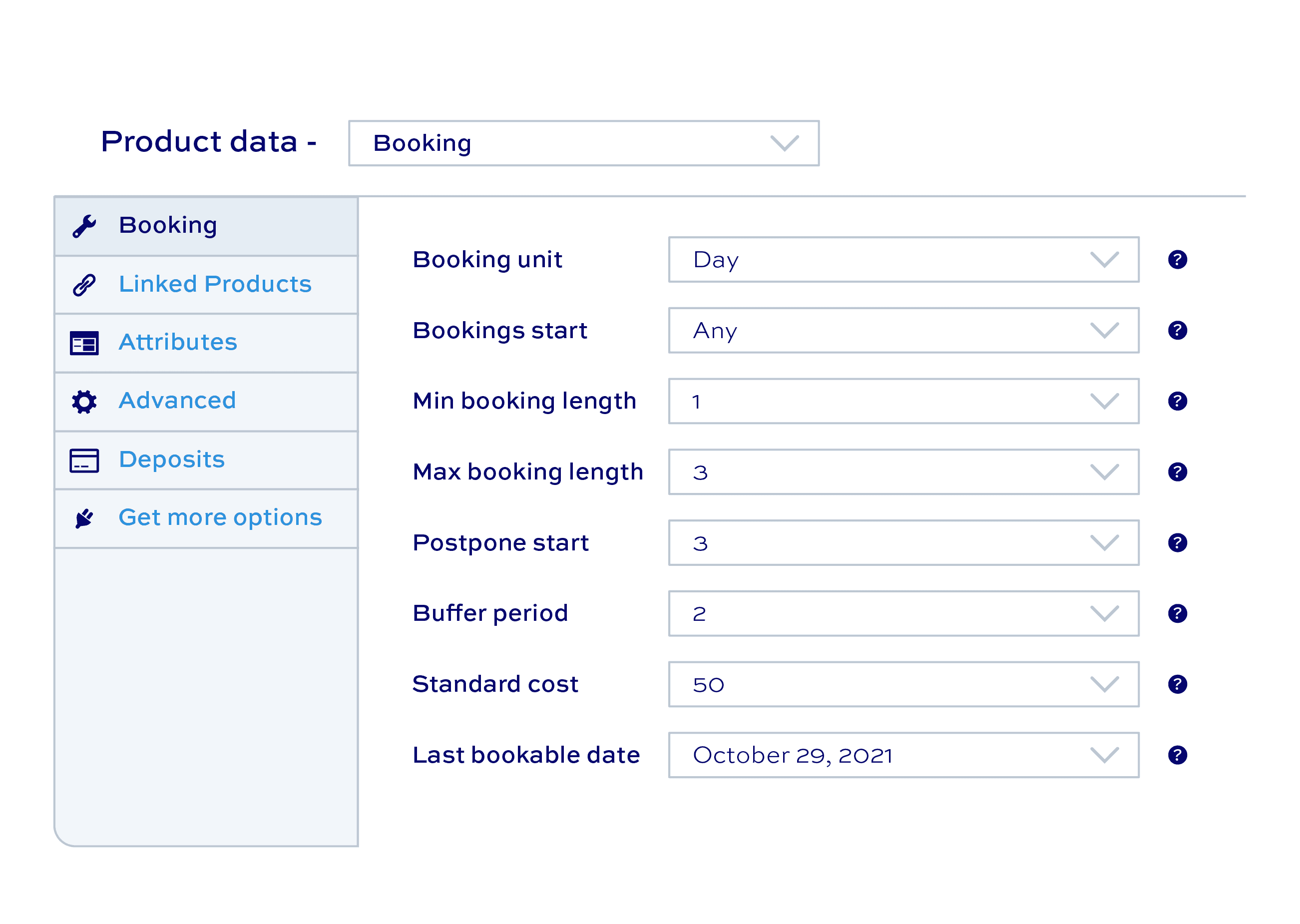
Task: Click the wrench icon beside Booking tab
Action: pos(84,226)
